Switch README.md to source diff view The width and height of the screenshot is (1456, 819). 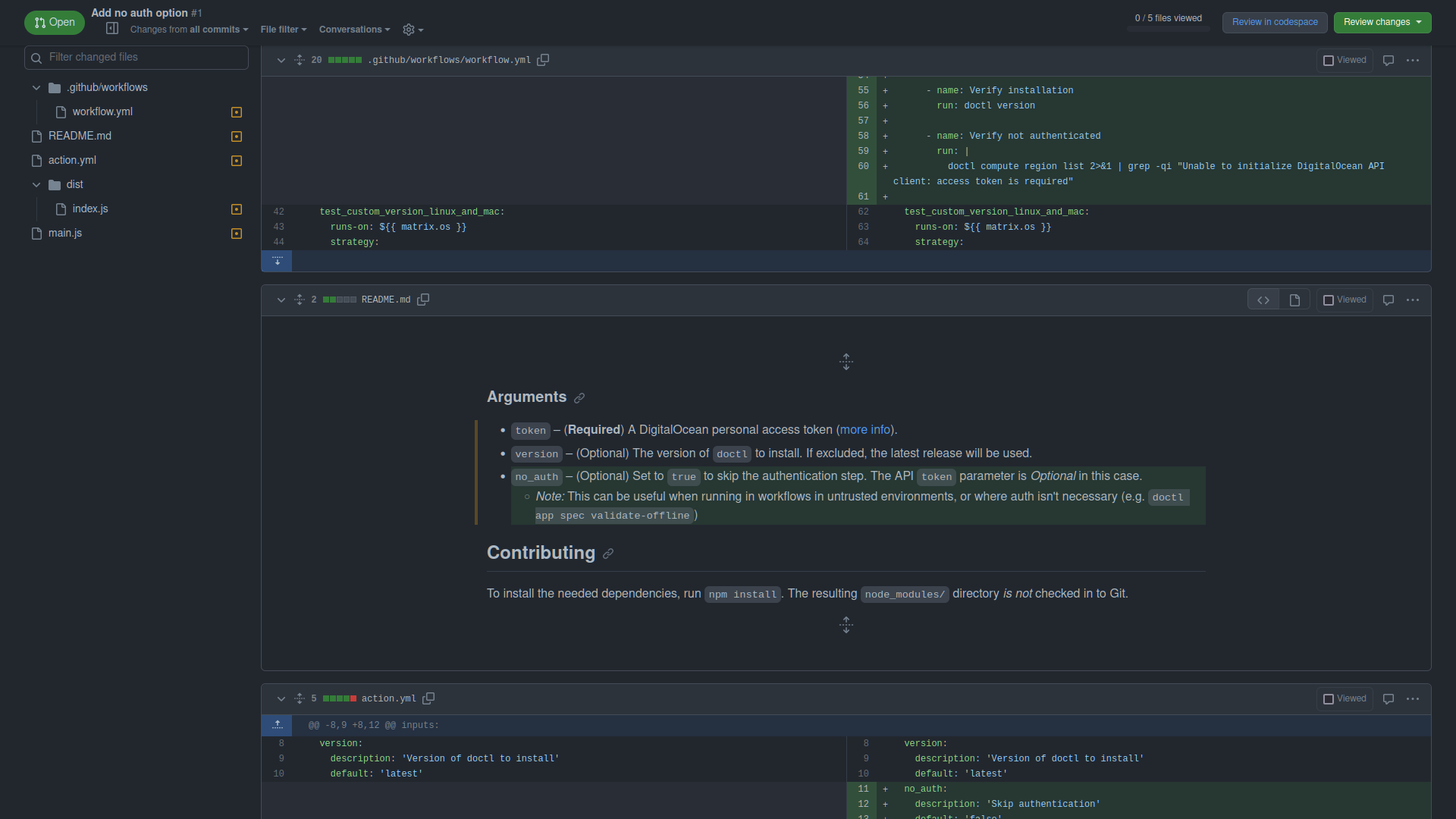[x=1263, y=300]
